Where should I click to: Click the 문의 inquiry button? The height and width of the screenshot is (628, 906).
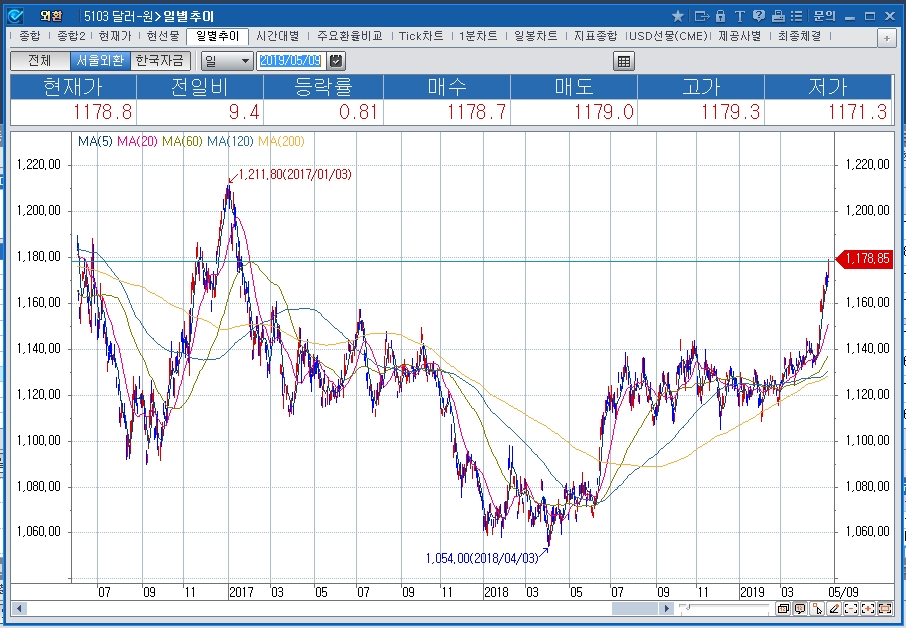(x=824, y=16)
